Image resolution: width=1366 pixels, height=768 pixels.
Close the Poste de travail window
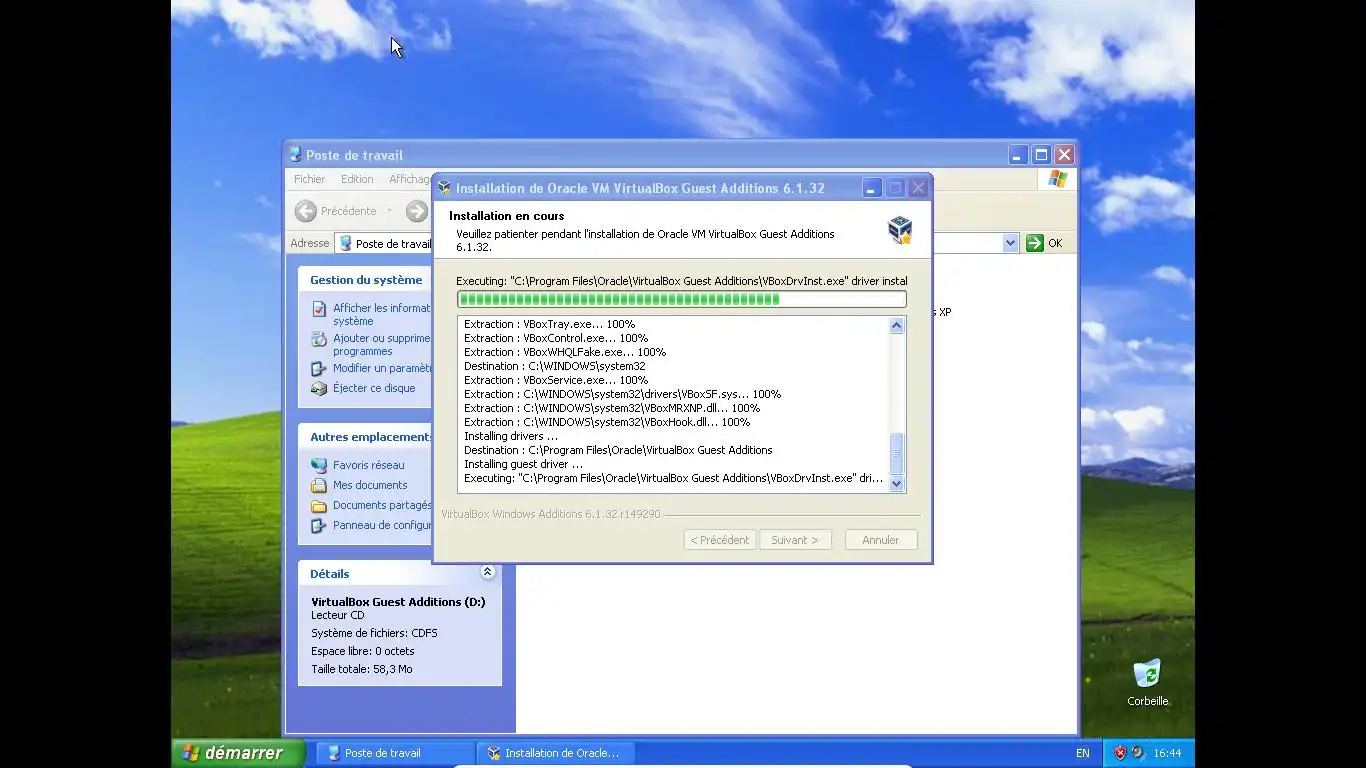[x=1064, y=155]
